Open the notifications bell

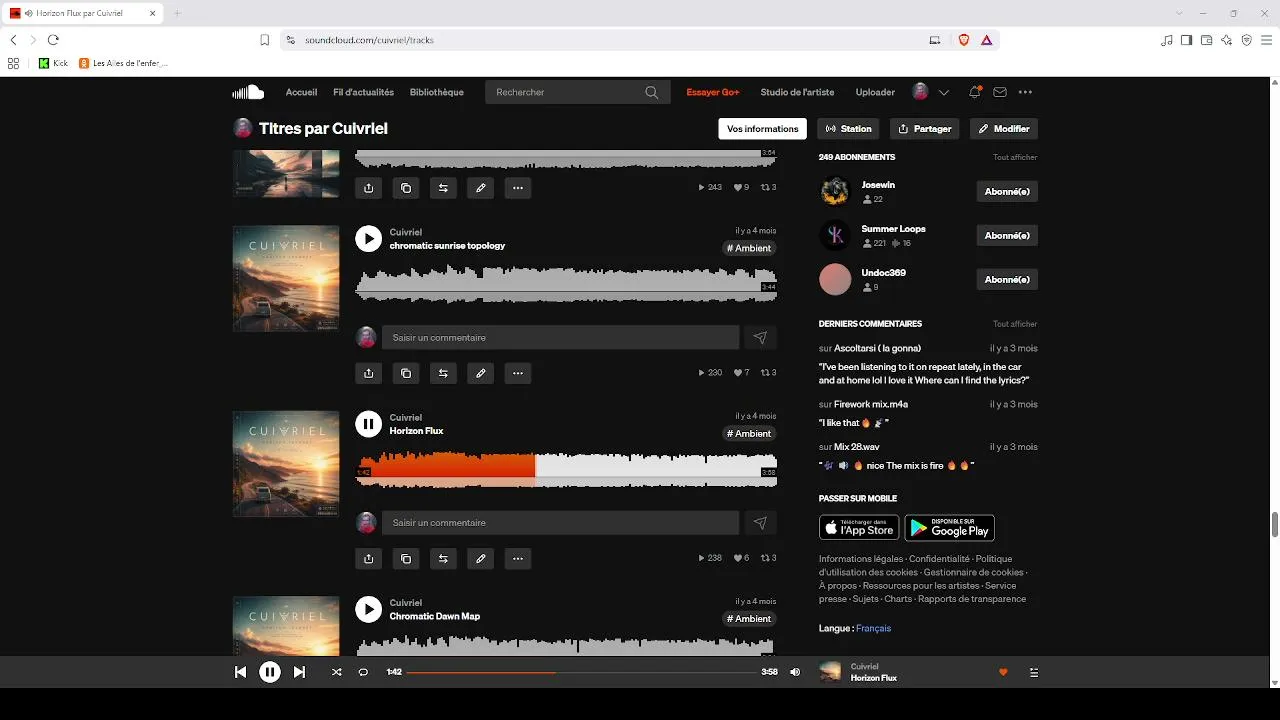[974, 92]
